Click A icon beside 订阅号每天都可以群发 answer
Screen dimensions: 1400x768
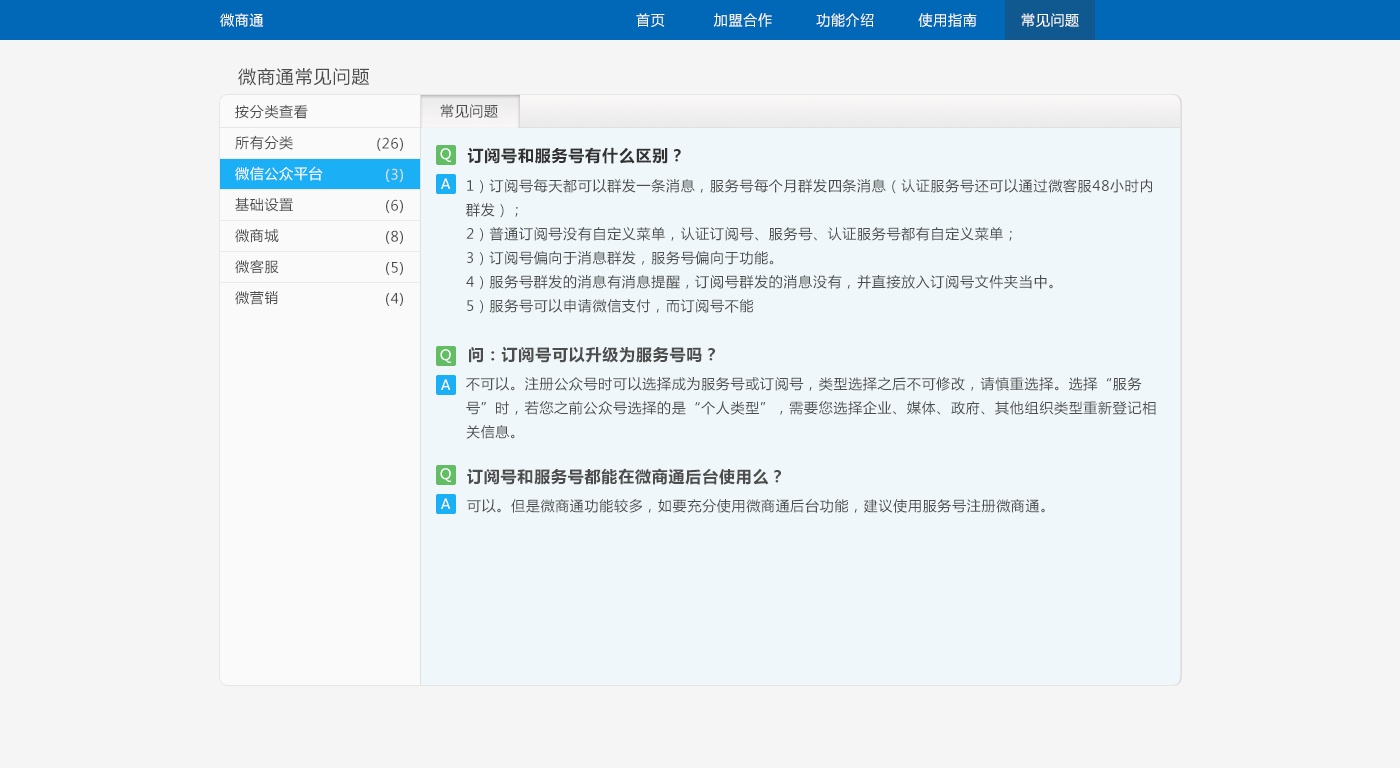(x=446, y=184)
